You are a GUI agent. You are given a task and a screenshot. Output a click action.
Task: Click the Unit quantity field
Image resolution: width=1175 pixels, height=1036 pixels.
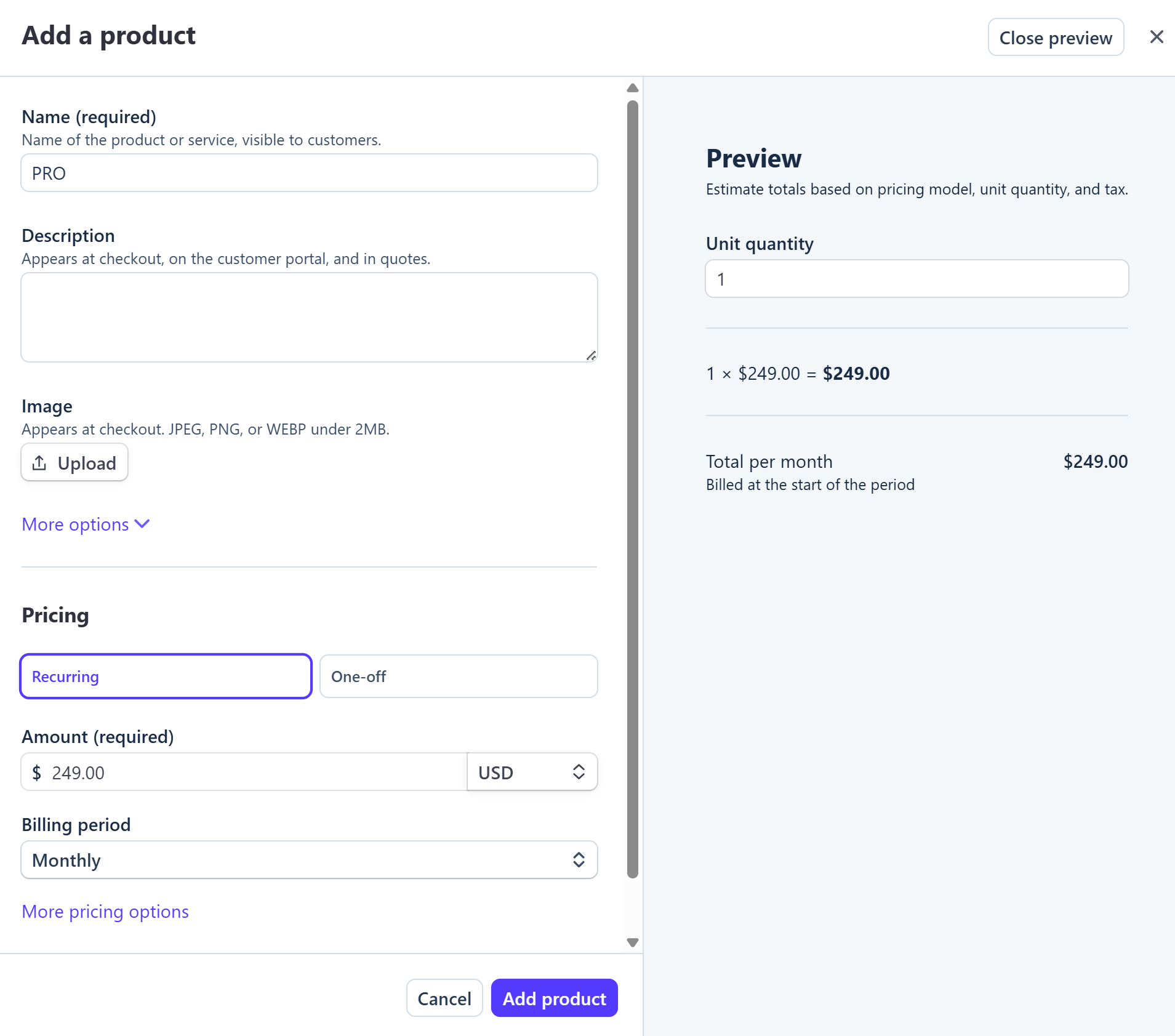pos(916,279)
